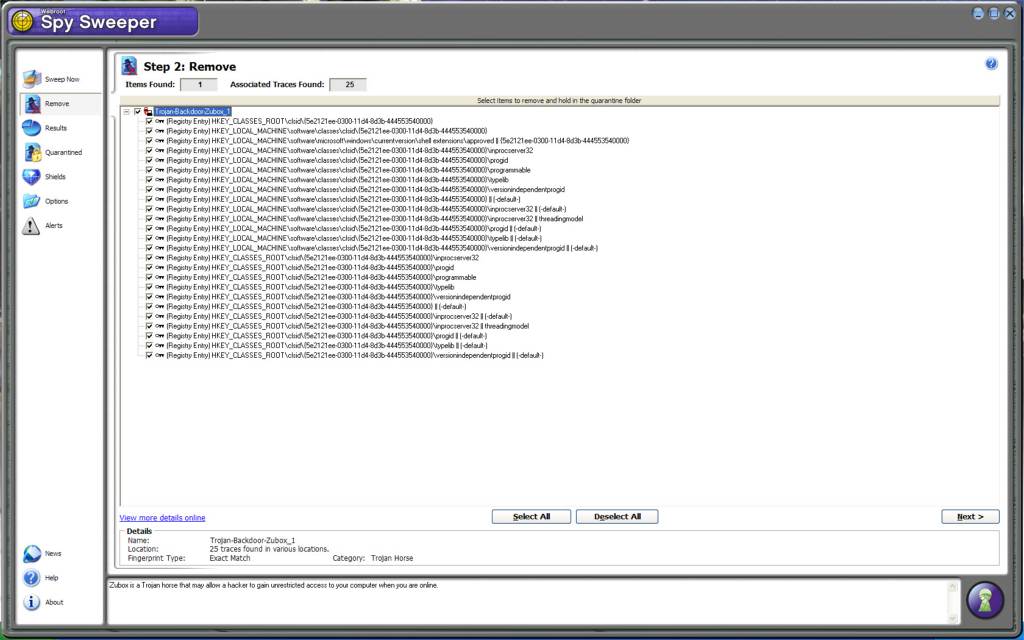Go to the Remove section label
The image size is (1024, 640).
pos(57,104)
